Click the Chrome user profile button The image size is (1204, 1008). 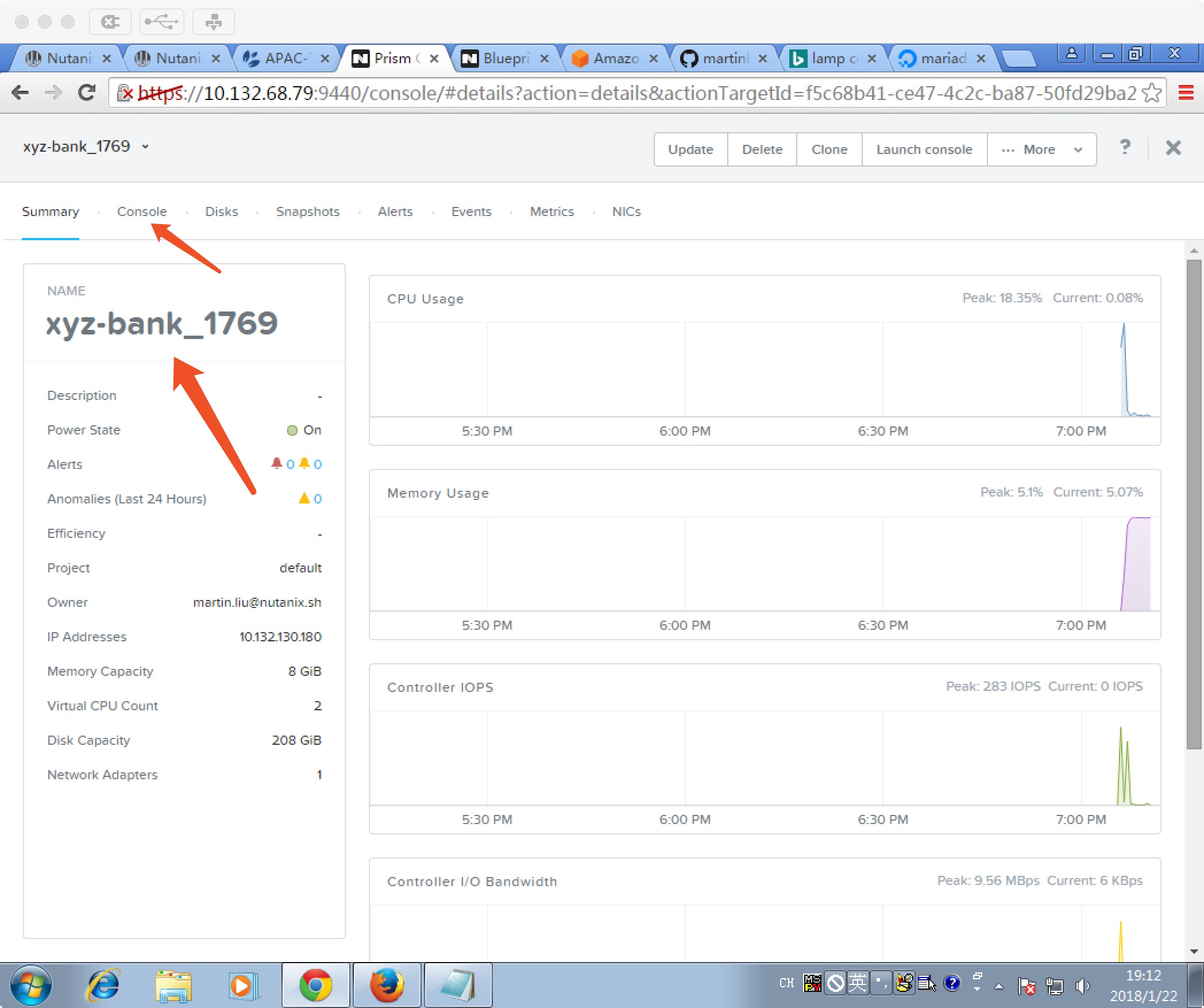tap(1072, 54)
